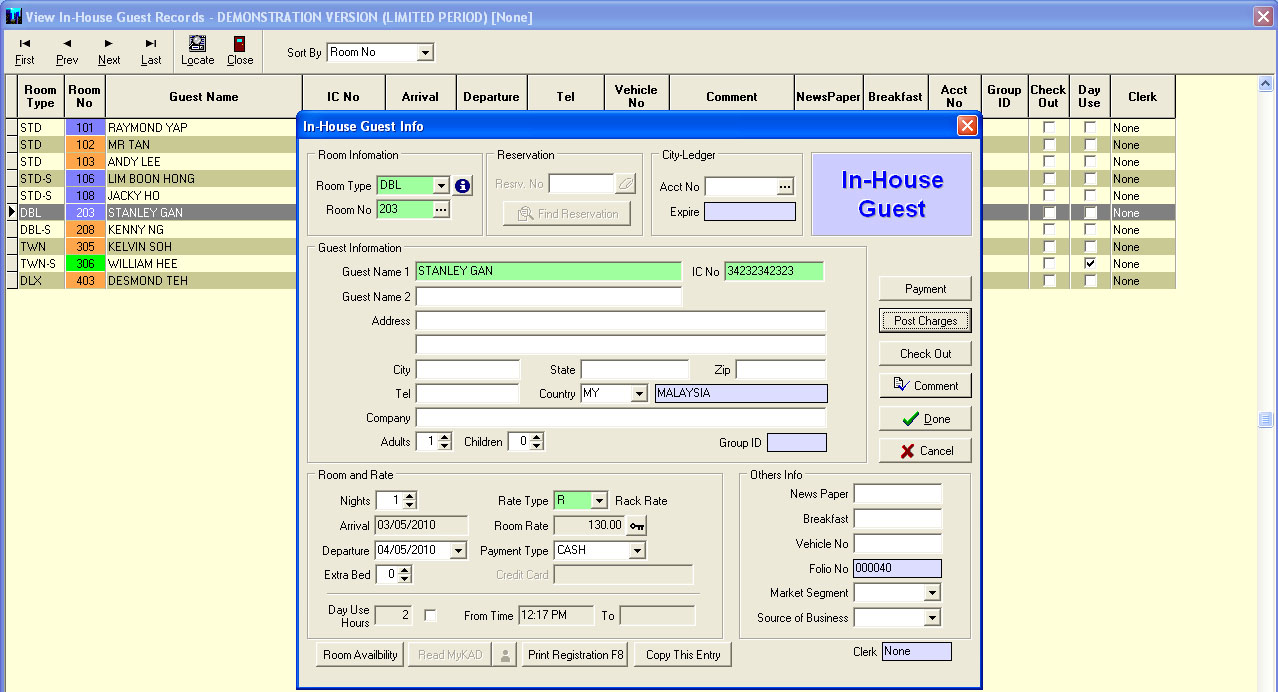Click the Guest Name 2 field
This screenshot has height=692, width=1278.
tap(549, 297)
